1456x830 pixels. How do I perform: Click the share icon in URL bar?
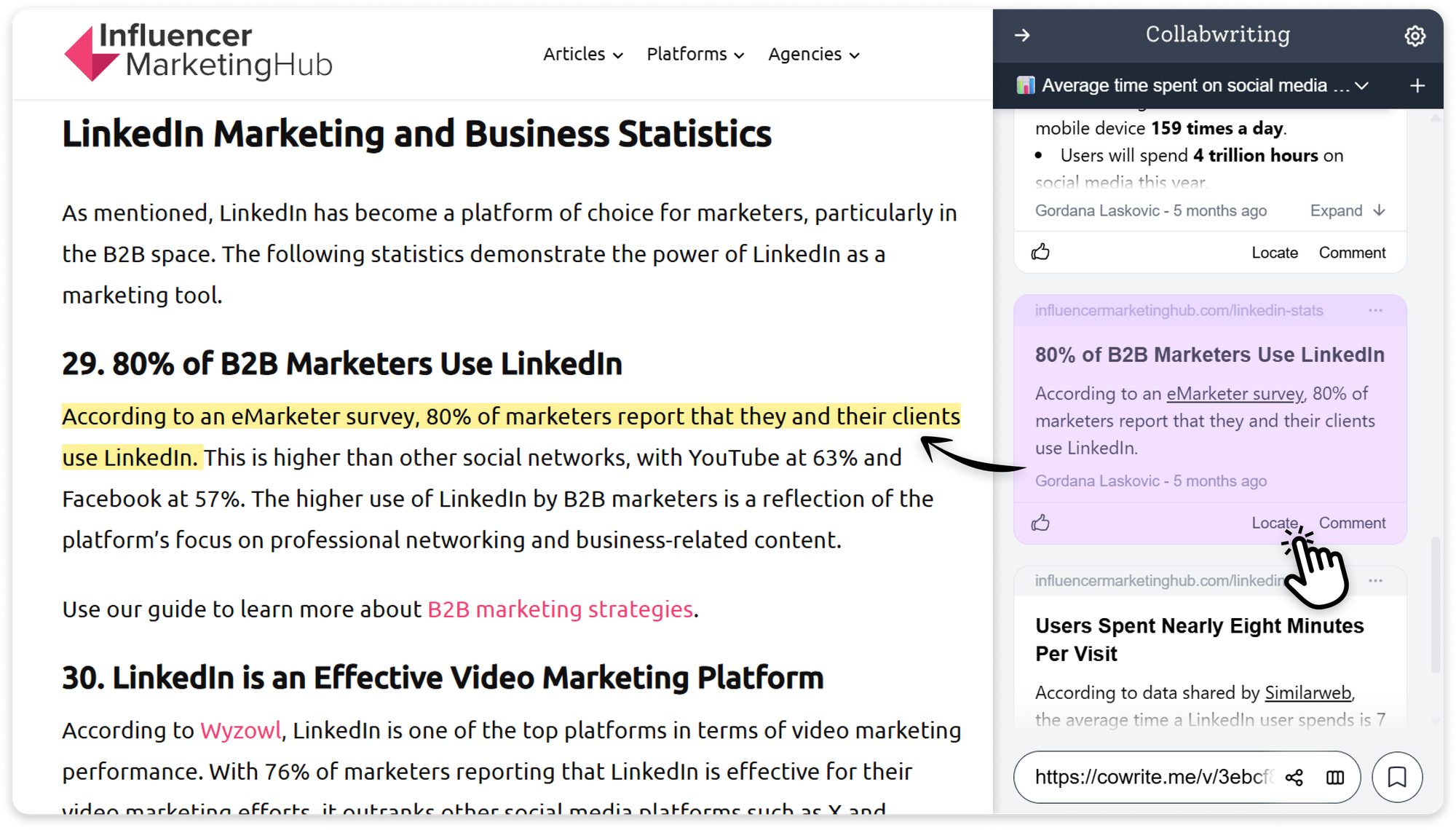pyautogui.click(x=1294, y=778)
